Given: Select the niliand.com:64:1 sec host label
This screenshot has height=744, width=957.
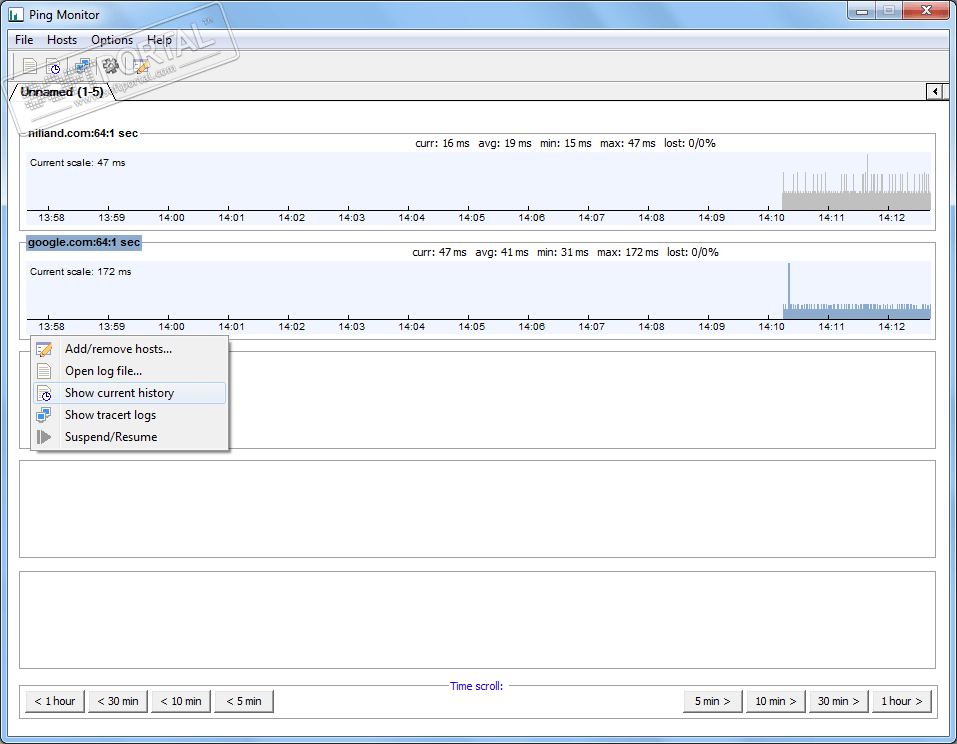Looking at the screenshot, I should pos(83,133).
